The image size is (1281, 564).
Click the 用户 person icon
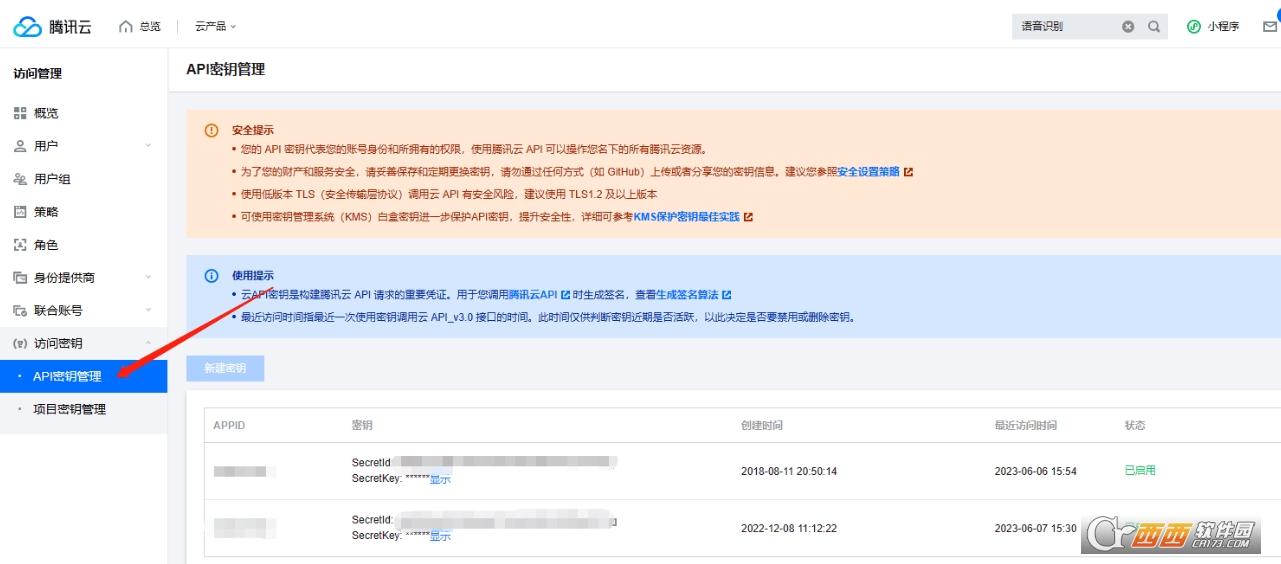(x=20, y=146)
